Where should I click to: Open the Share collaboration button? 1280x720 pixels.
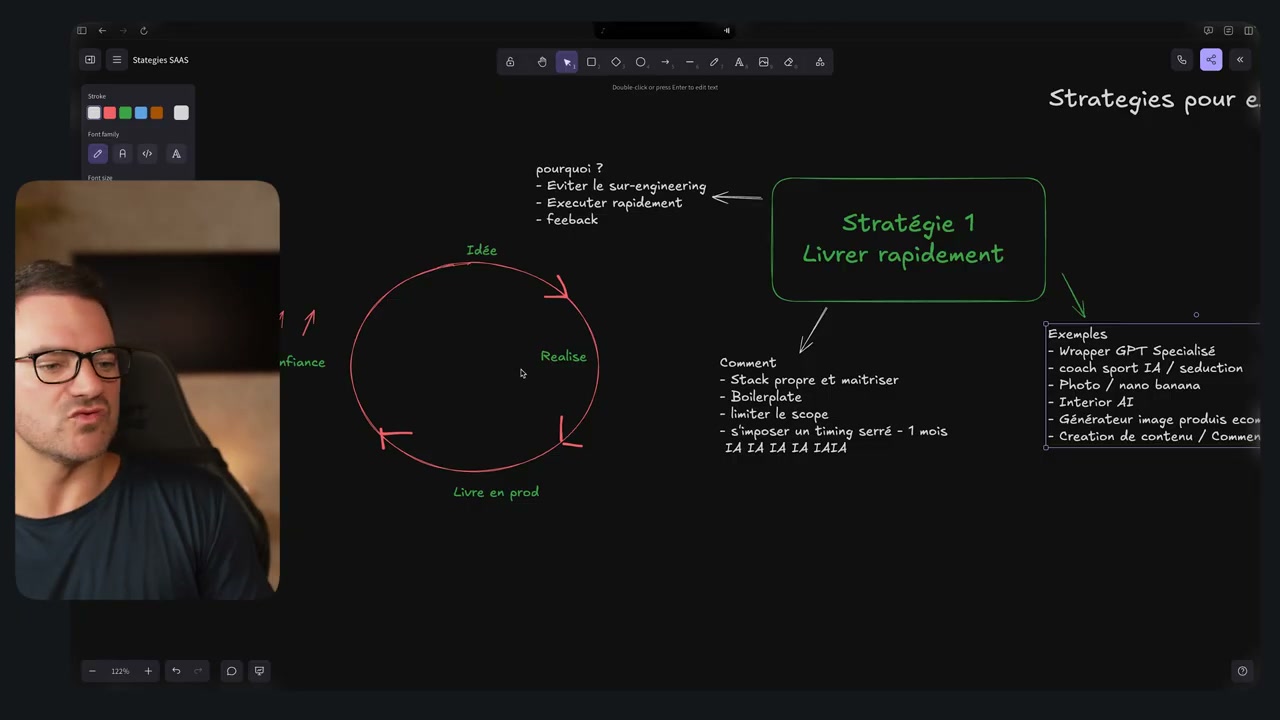(x=1211, y=60)
